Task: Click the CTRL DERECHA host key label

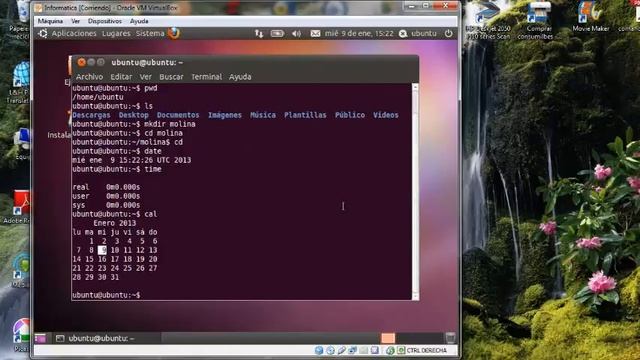Action: point(427,351)
